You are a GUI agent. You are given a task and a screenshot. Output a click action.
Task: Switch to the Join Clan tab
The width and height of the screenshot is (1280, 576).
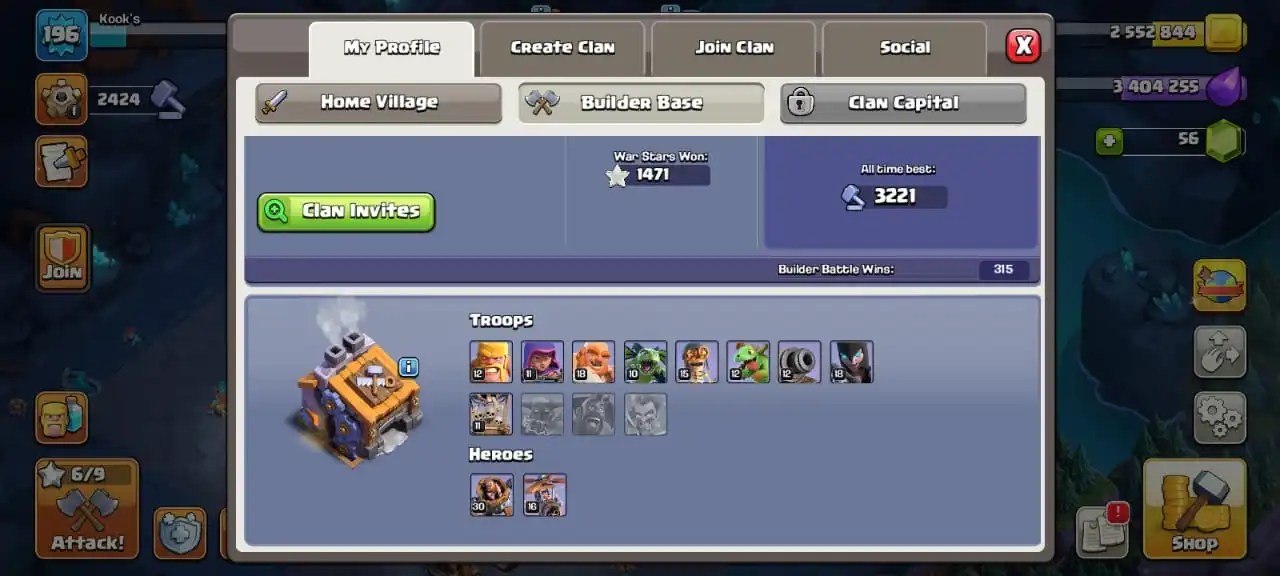click(x=734, y=47)
